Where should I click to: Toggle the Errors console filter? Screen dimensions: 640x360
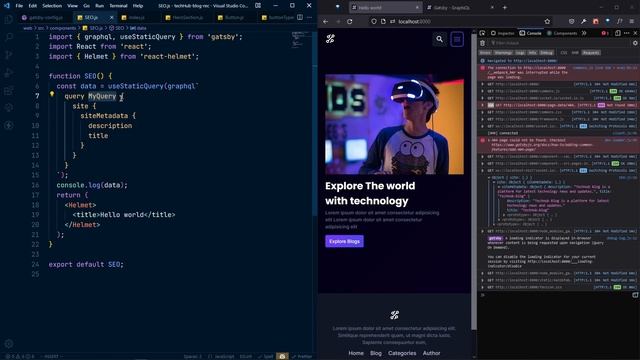pyautogui.click(x=485, y=53)
